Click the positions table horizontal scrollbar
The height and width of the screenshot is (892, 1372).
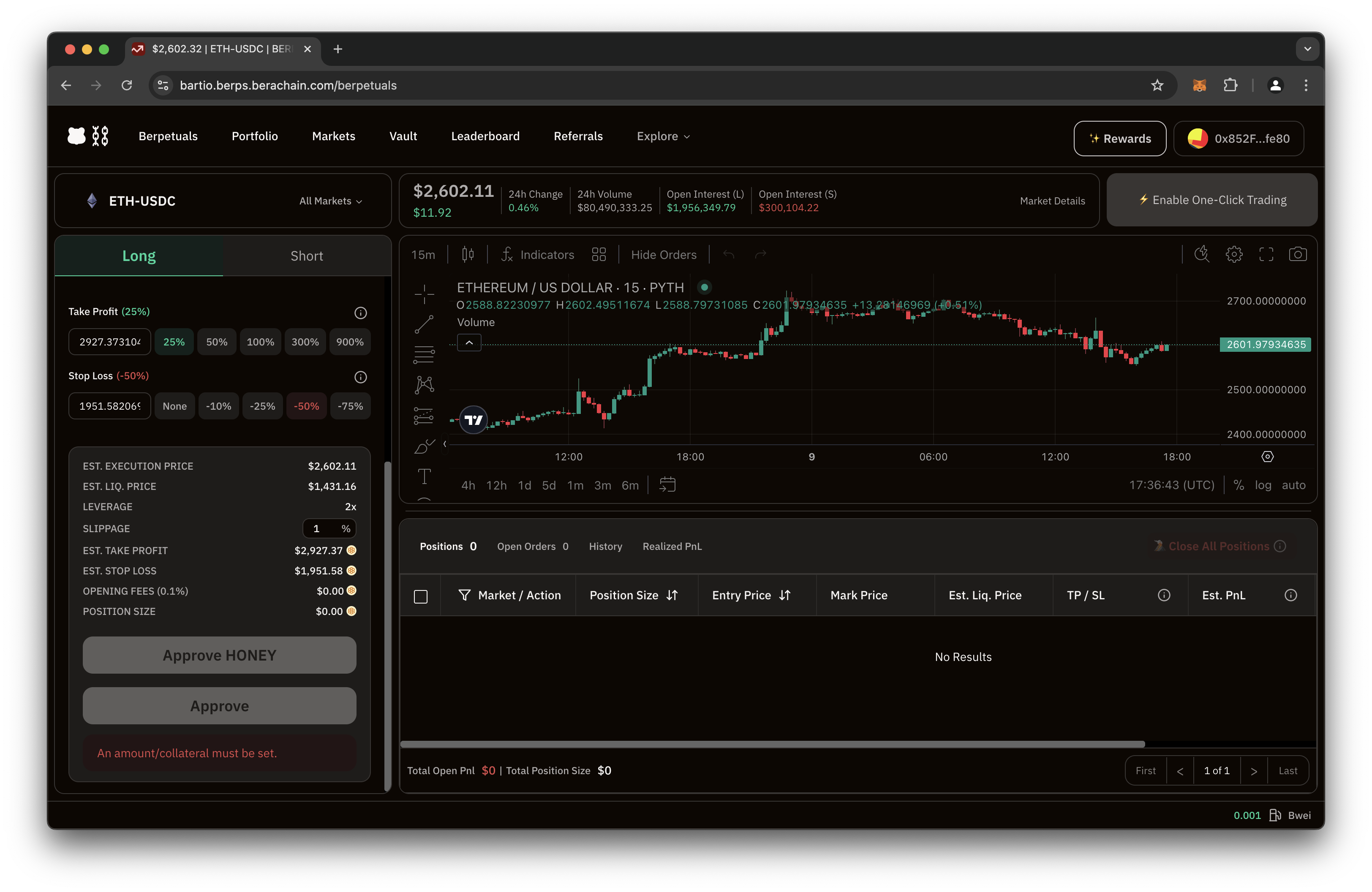[773, 745]
